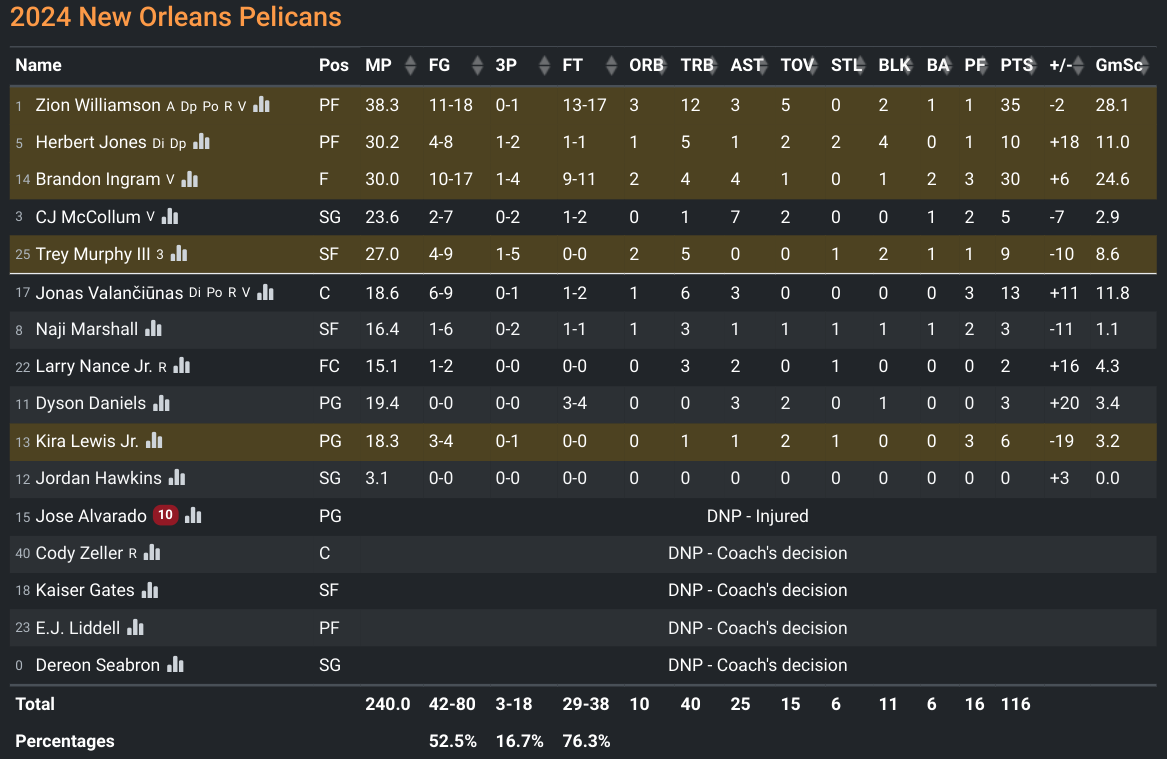Open Jonas Valančiūnas's stats chart icon
Viewport: 1167px width, 759px height.
click(x=266, y=292)
